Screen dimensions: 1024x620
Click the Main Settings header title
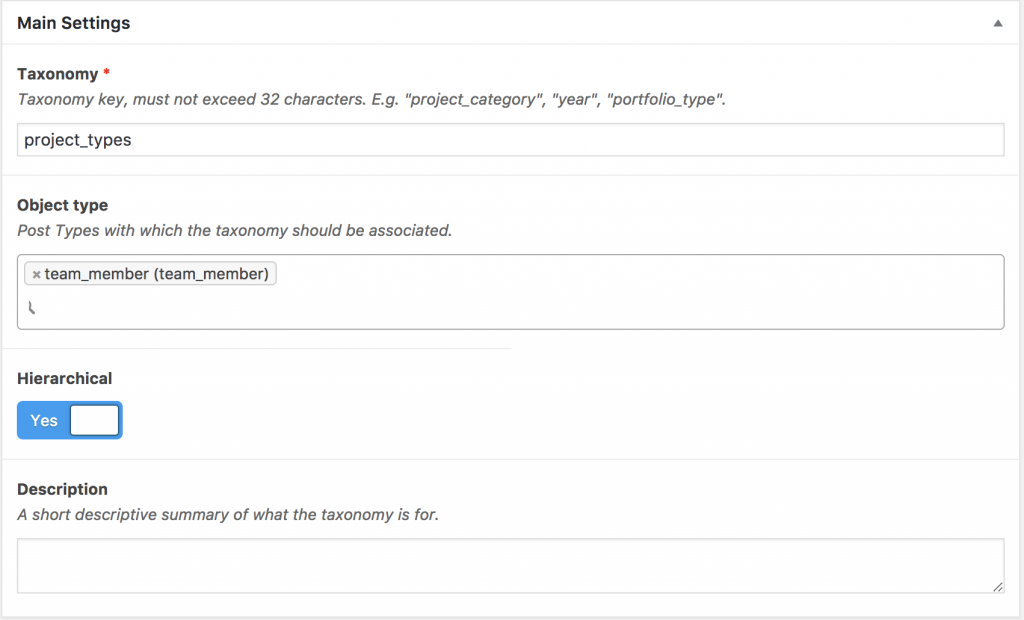(x=73, y=23)
